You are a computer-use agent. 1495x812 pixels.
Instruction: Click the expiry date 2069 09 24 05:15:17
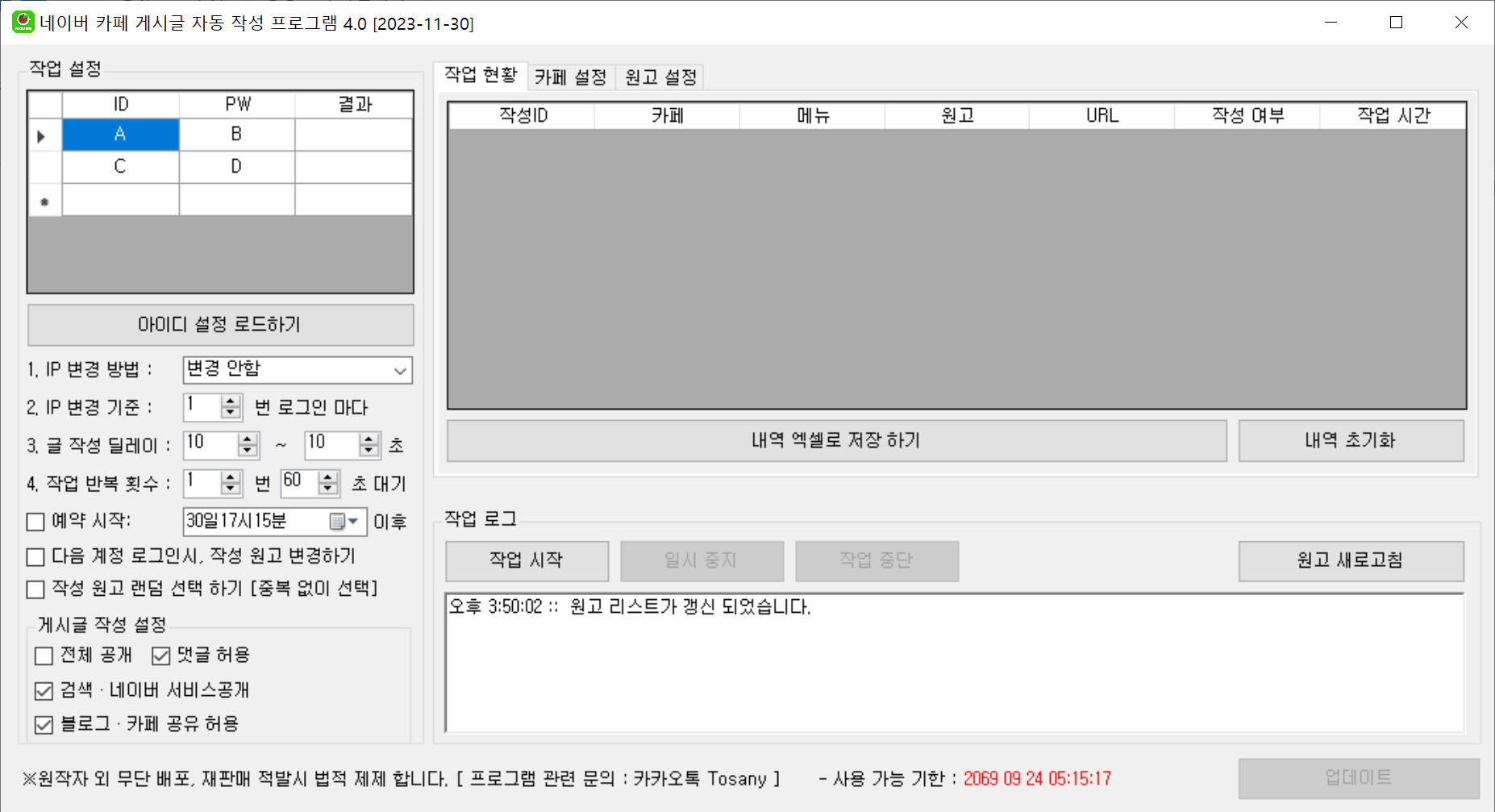coord(1037,779)
